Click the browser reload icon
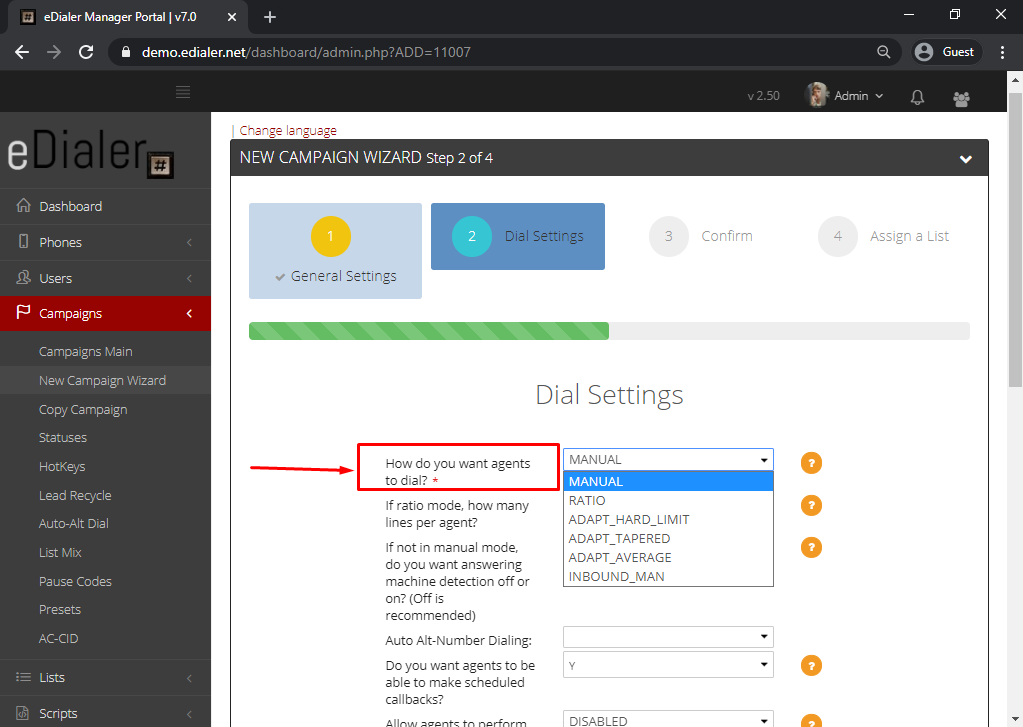Screen dimensions: 1023x727 coord(86,52)
